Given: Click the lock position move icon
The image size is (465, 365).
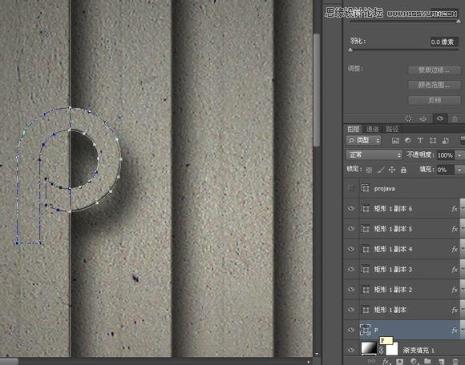Looking at the screenshot, I should coord(392,170).
